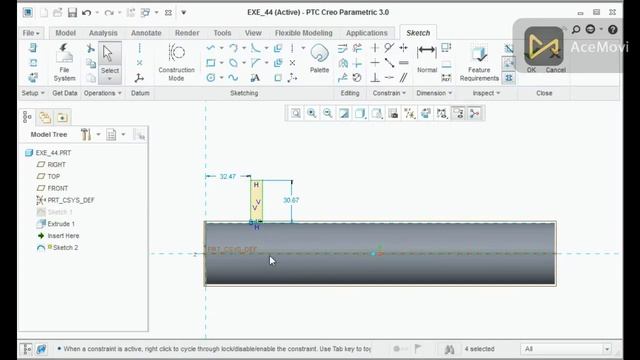Apply the Parallel constraint
640x360 pixels.
click(x=403, y=78)
